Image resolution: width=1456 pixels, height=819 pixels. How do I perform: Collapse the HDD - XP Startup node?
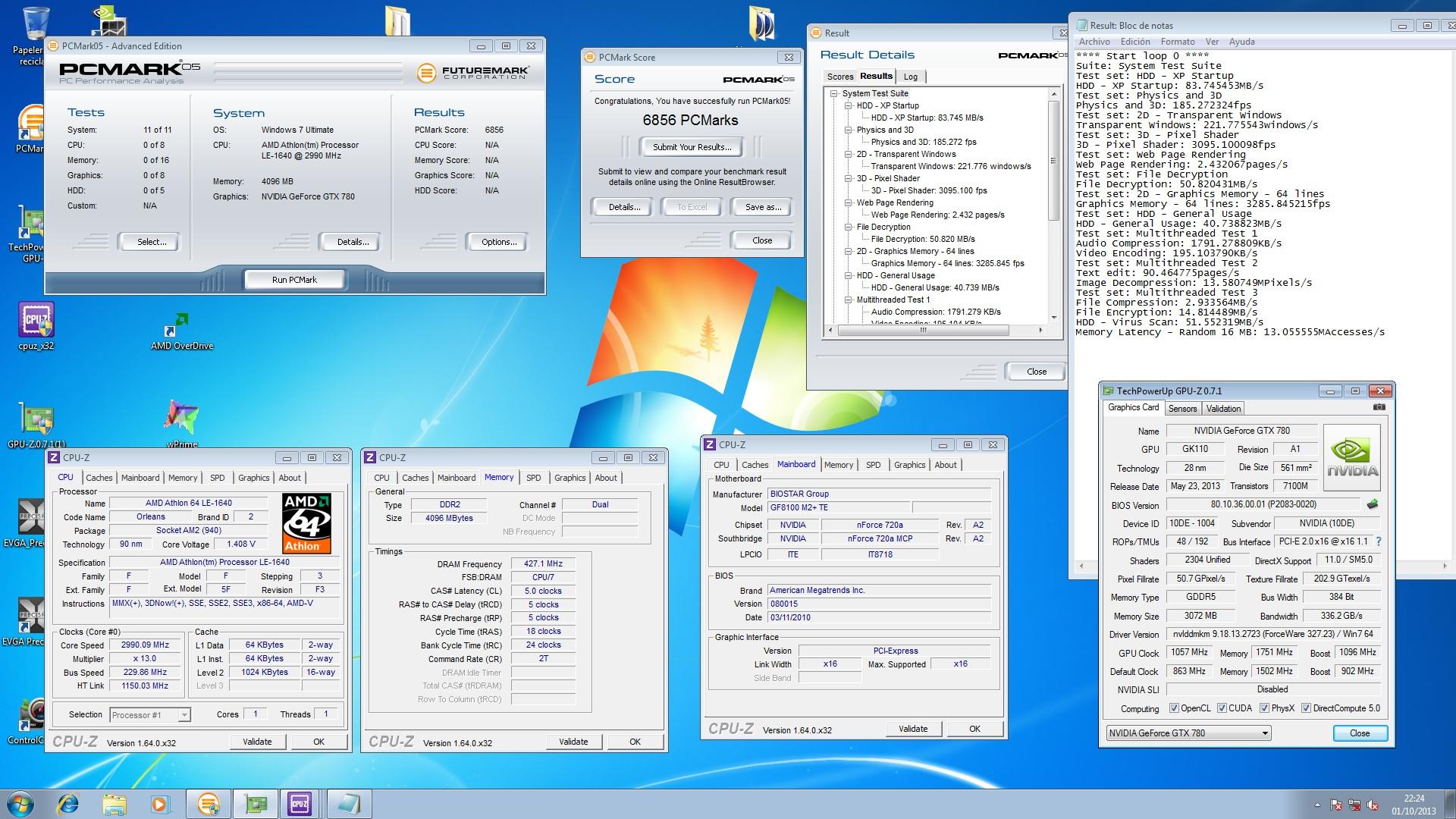pos(849,105)
